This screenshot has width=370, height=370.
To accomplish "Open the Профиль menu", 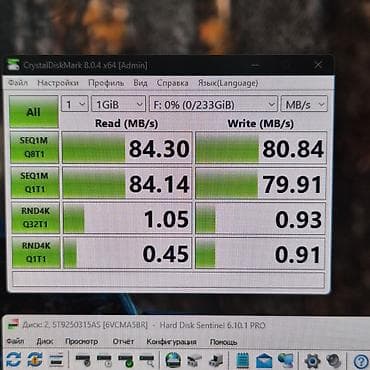I will click(106, 83).
